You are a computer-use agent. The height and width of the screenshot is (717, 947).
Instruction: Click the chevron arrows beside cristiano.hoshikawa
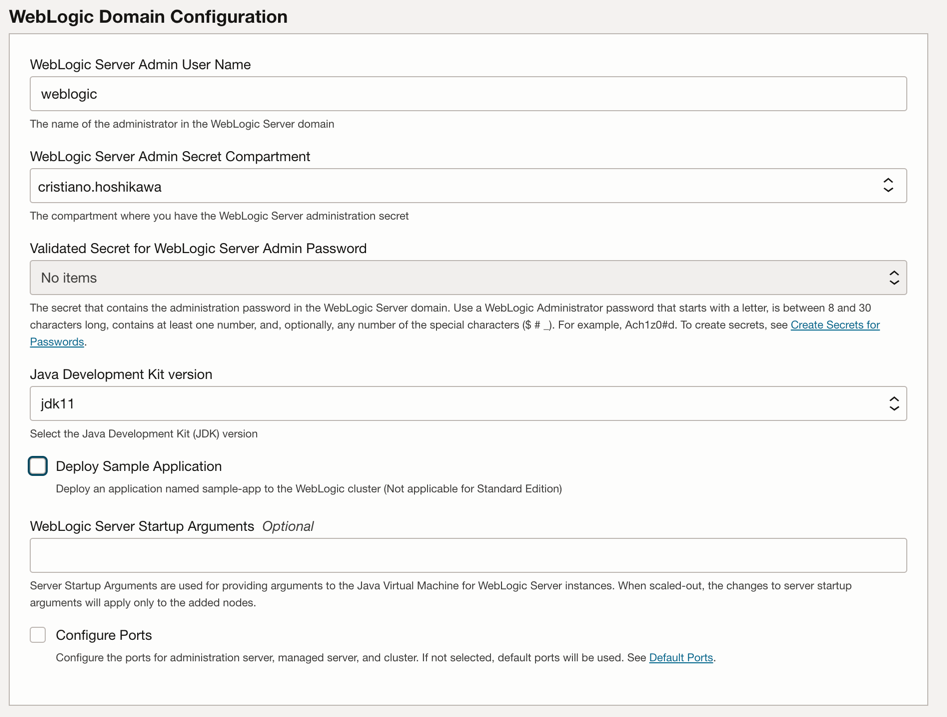(x=888, y=186)
